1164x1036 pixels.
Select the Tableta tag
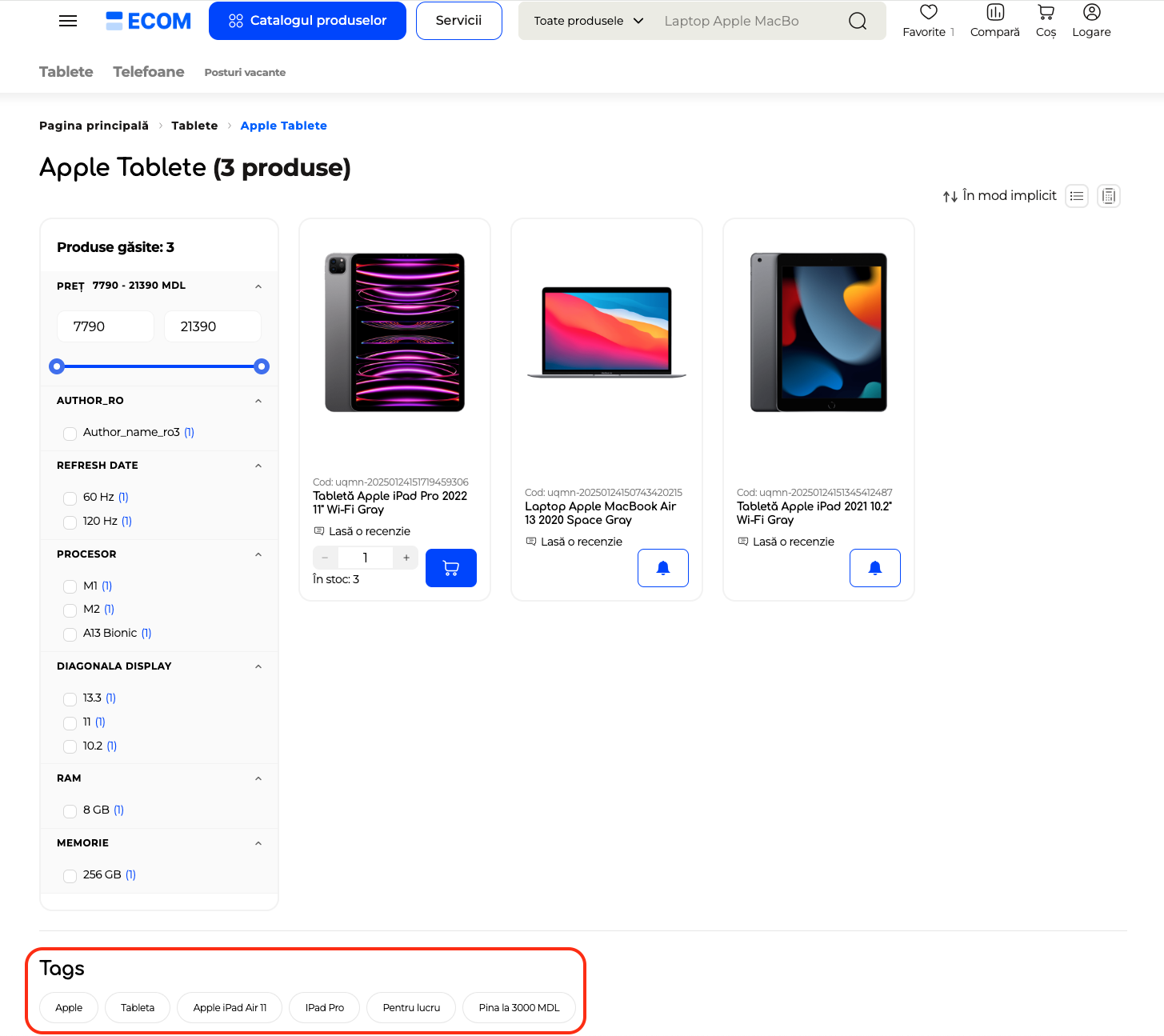point(138,1007)
